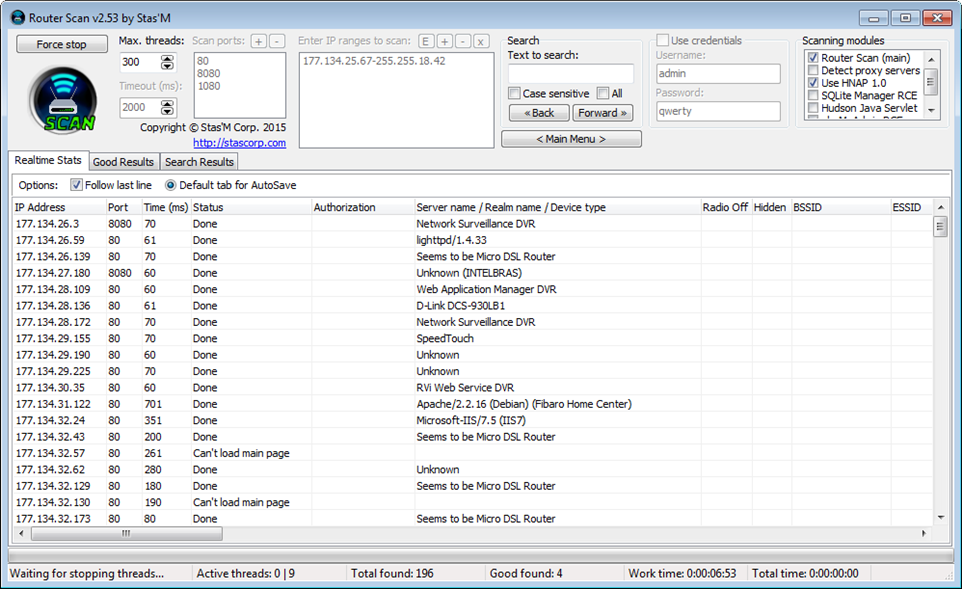Adjust timeout value using spinner arrows
This screenshot has height=589, width=962.
point(167,107)
